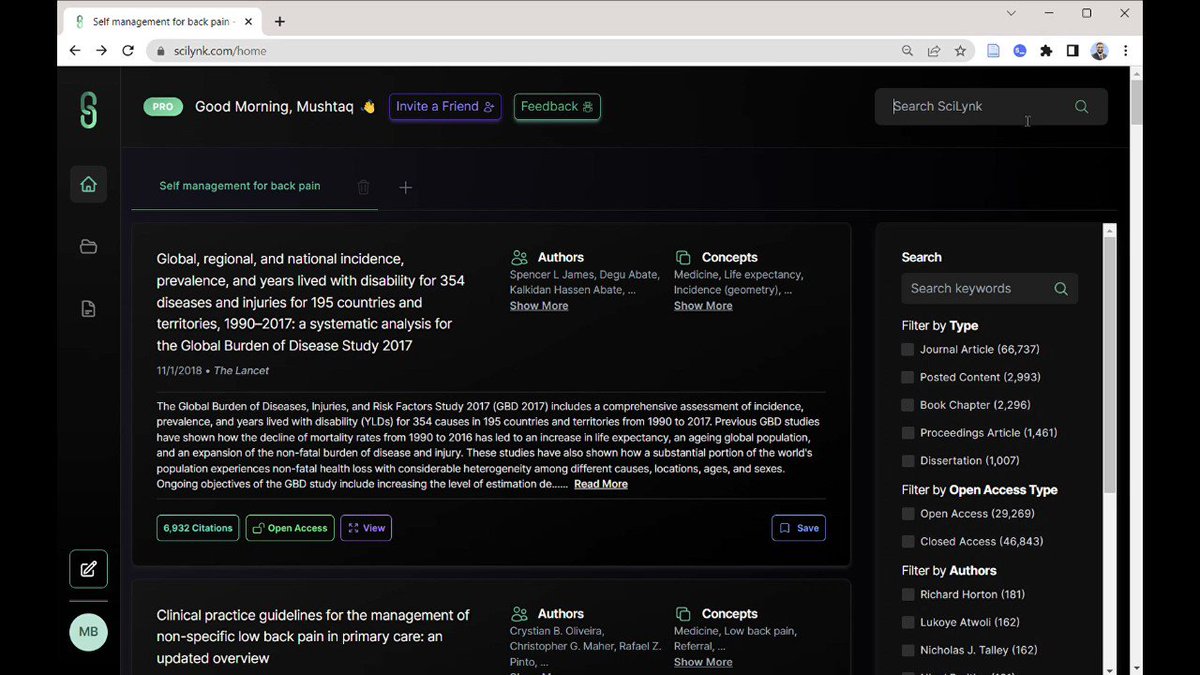Filter by author Richard Horton
This screenshot has height=675, width=1200.
coord(908,595)
